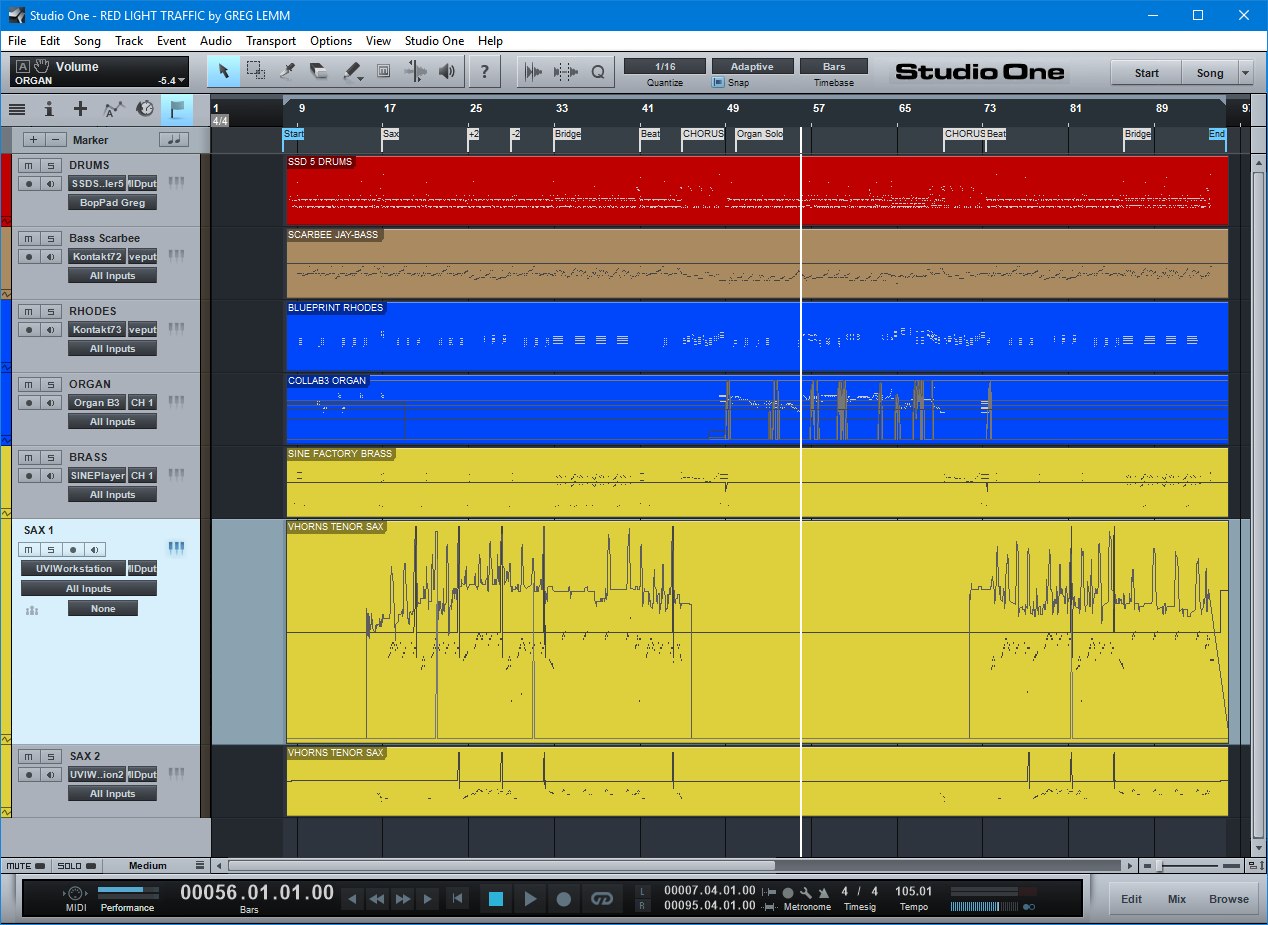Open the Mix console view

click(x=1177, y=899)
